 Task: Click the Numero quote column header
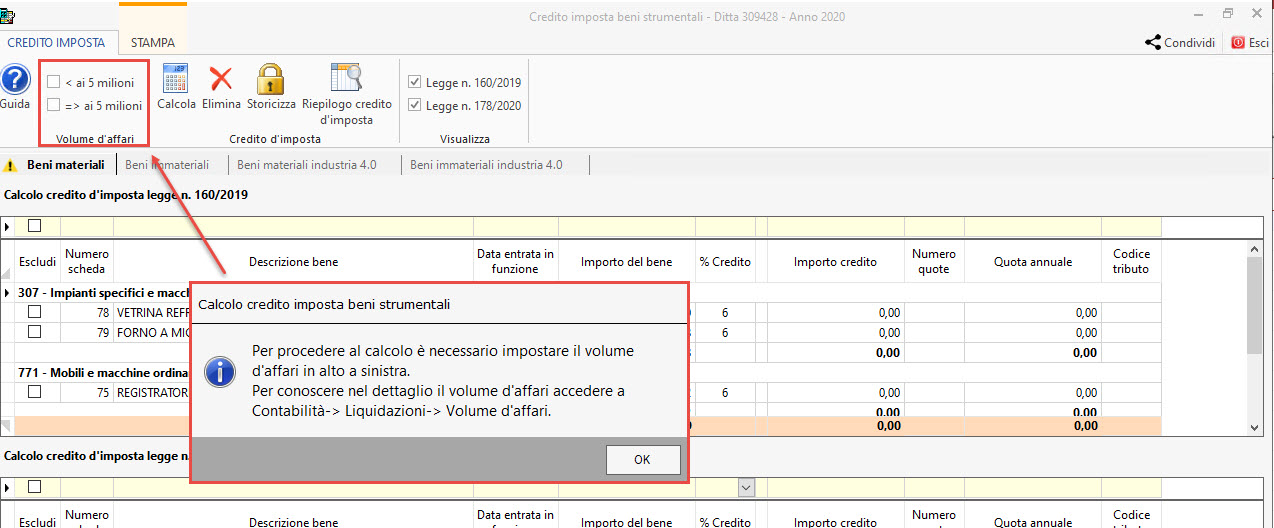(x=934, y=262)
